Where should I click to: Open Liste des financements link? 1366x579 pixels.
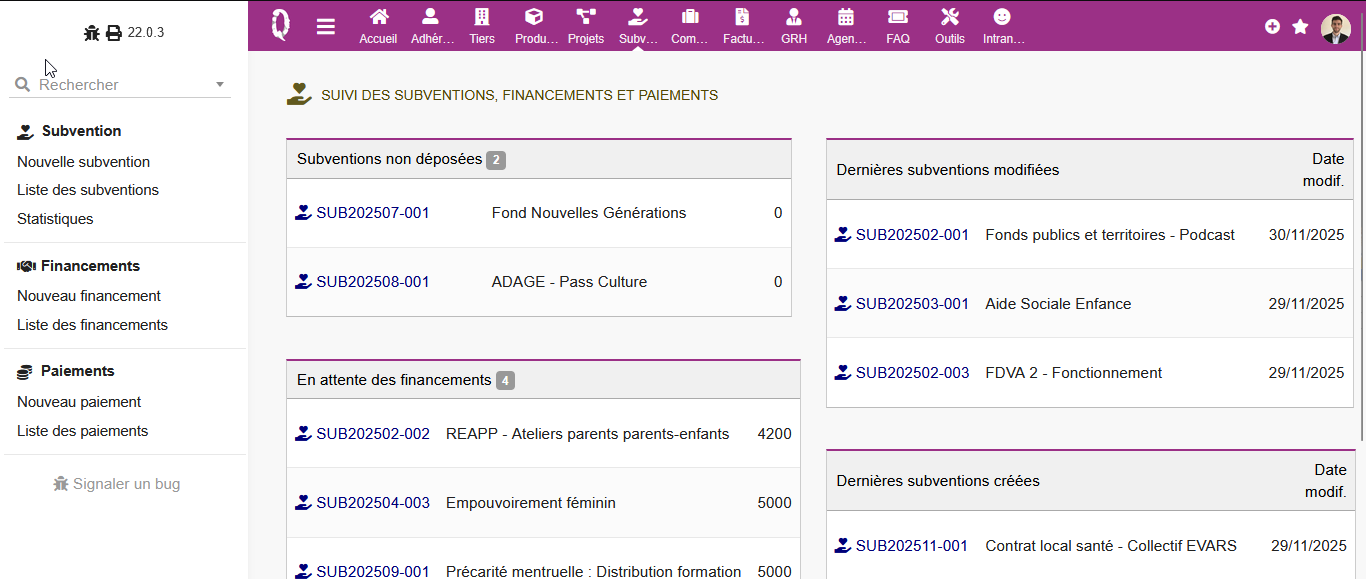coord(92,325)
